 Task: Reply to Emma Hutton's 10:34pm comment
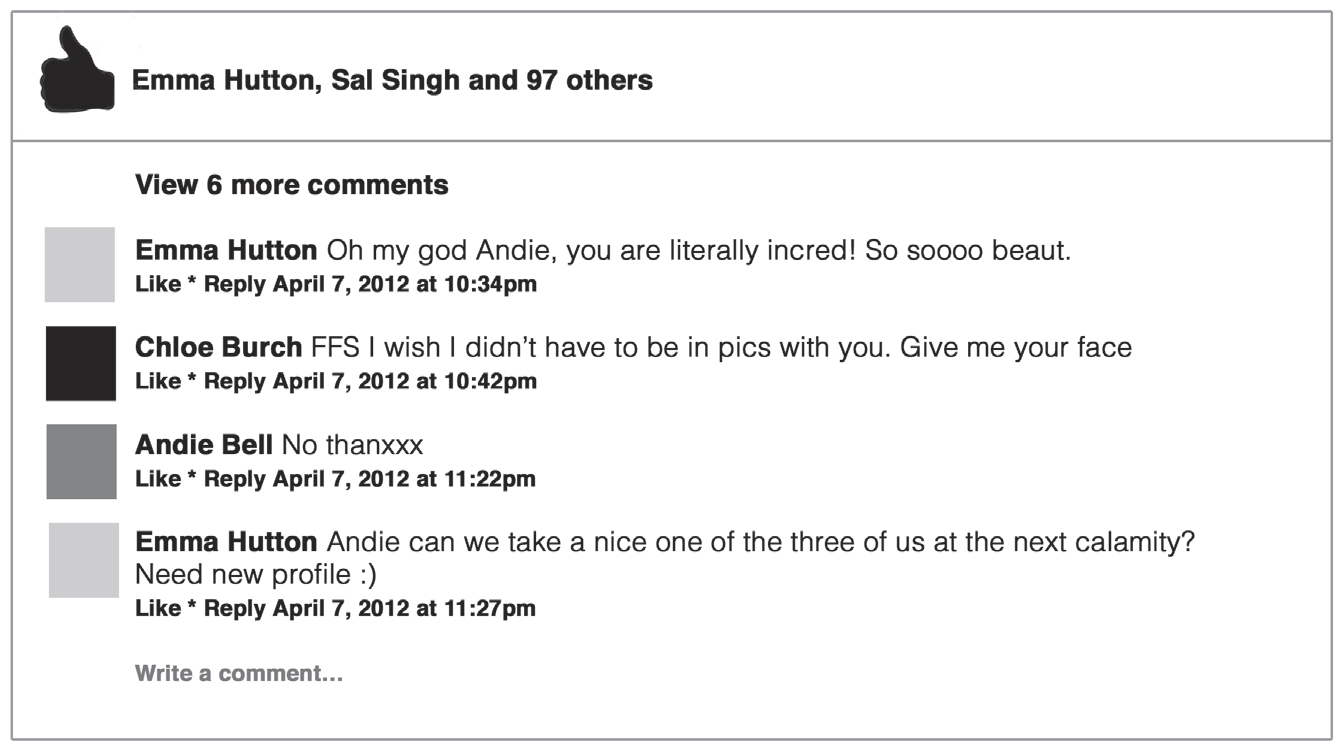click(234, 284)
